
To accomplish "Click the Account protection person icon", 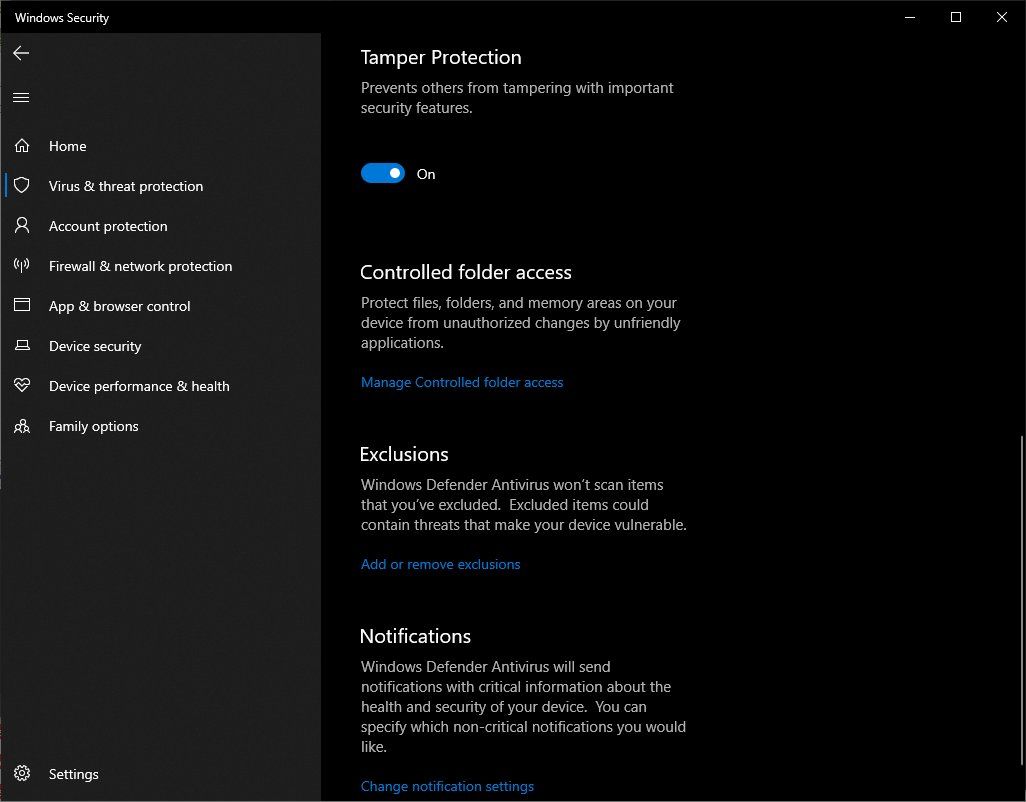I will 22,225.
